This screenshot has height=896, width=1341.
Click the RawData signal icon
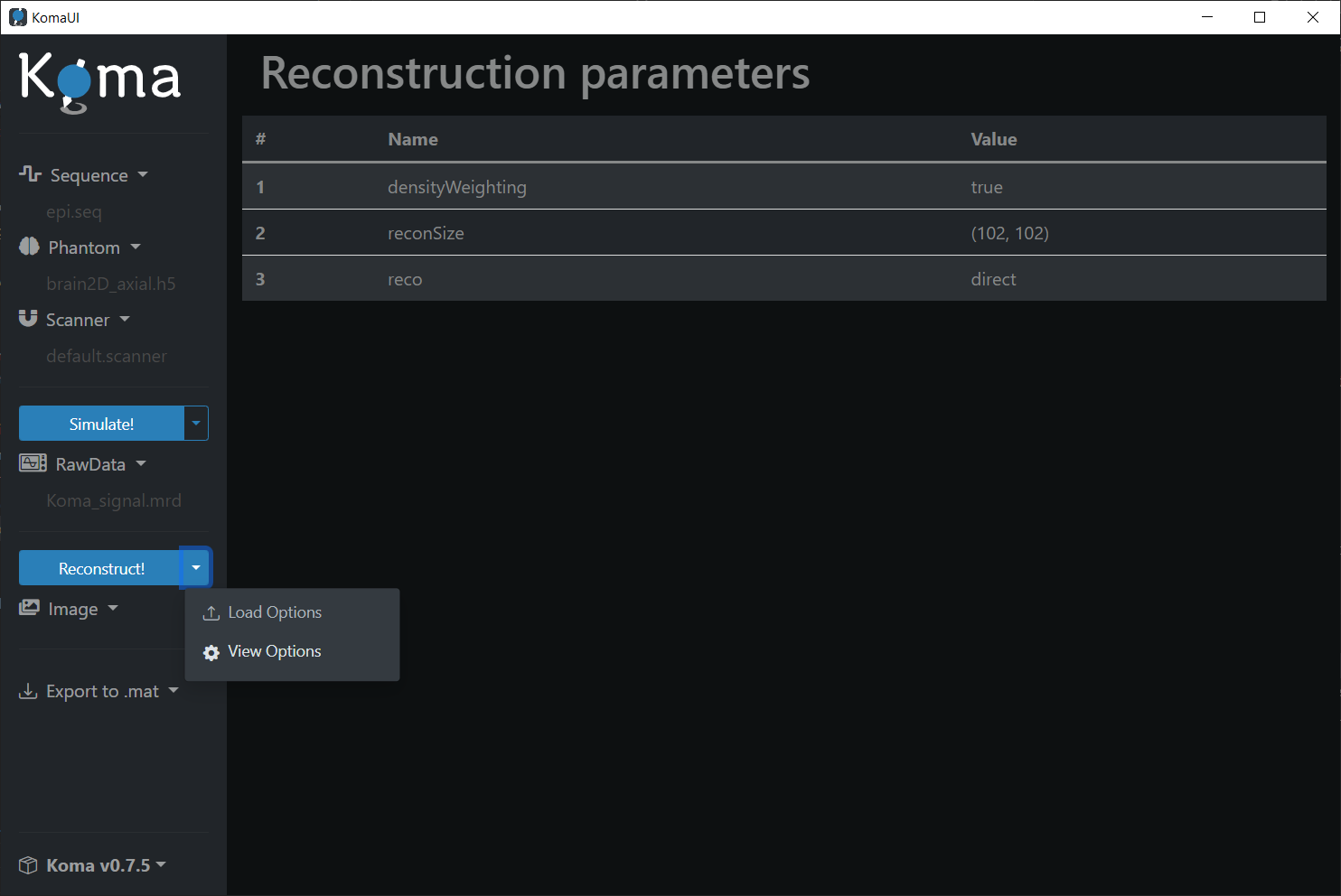33,463
